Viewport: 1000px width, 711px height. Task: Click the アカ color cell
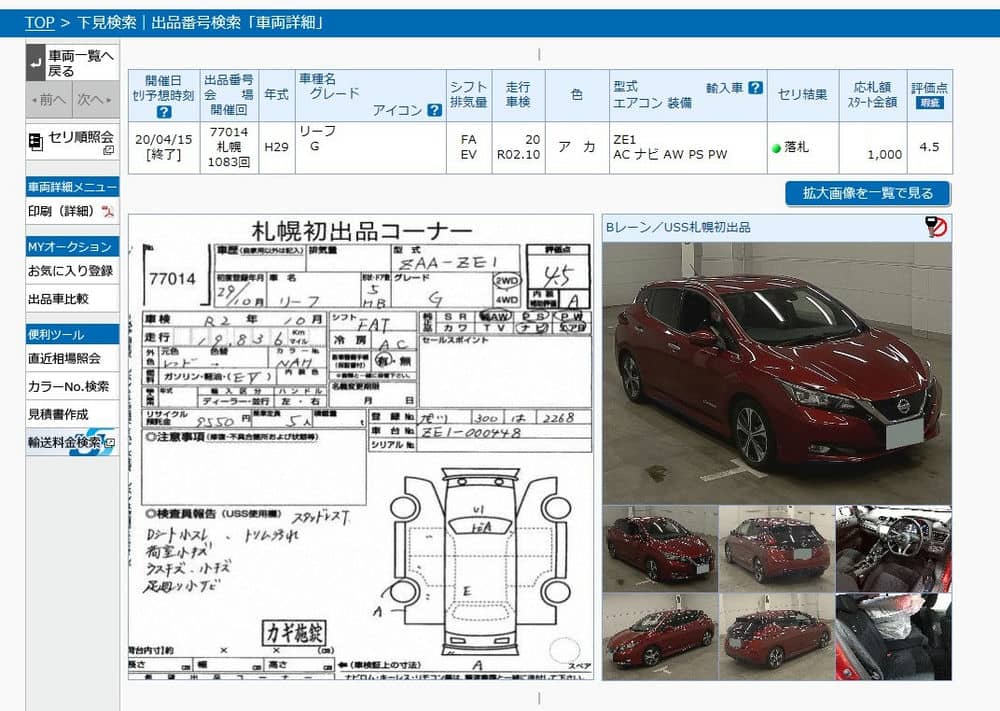click(x=577, y=147)
